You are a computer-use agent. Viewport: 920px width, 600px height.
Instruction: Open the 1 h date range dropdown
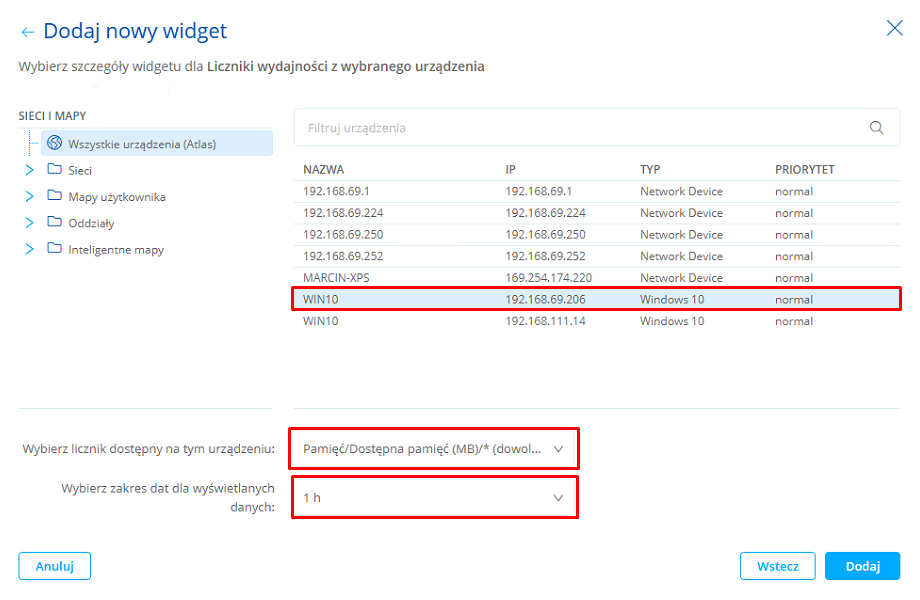pyautogui.click(x=434, y=498)
